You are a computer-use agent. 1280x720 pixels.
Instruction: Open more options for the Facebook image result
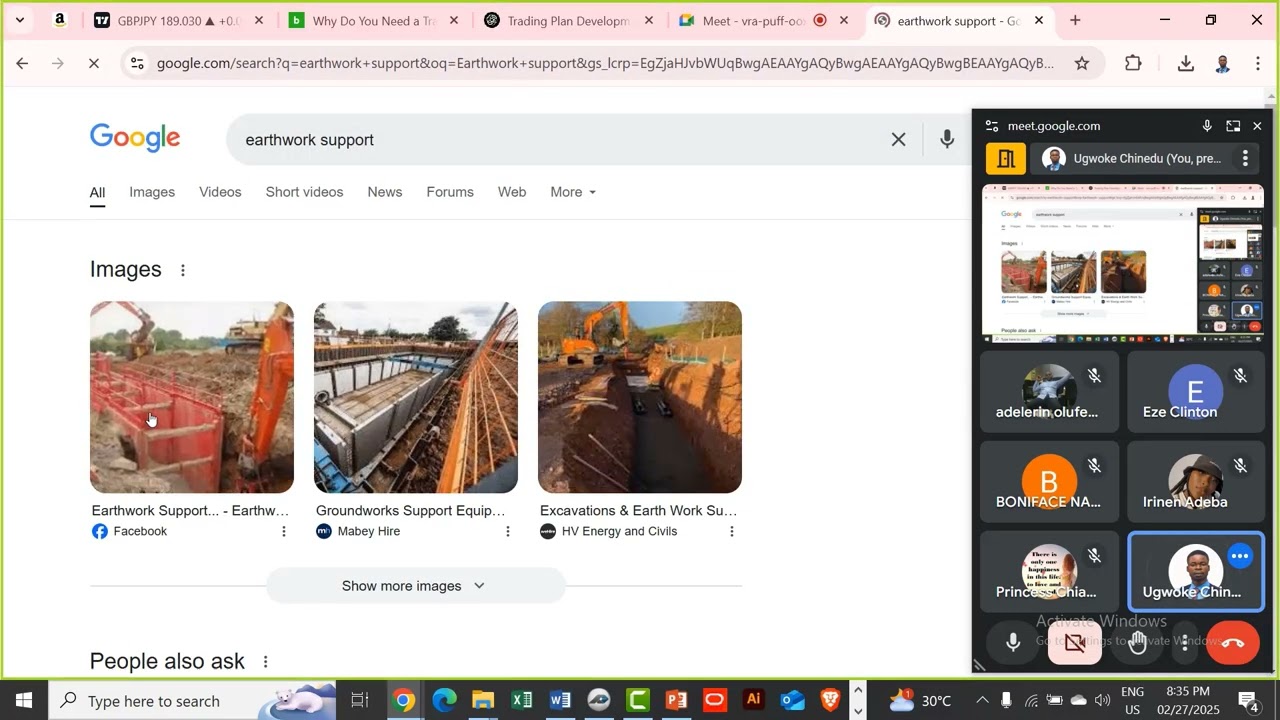283,532
